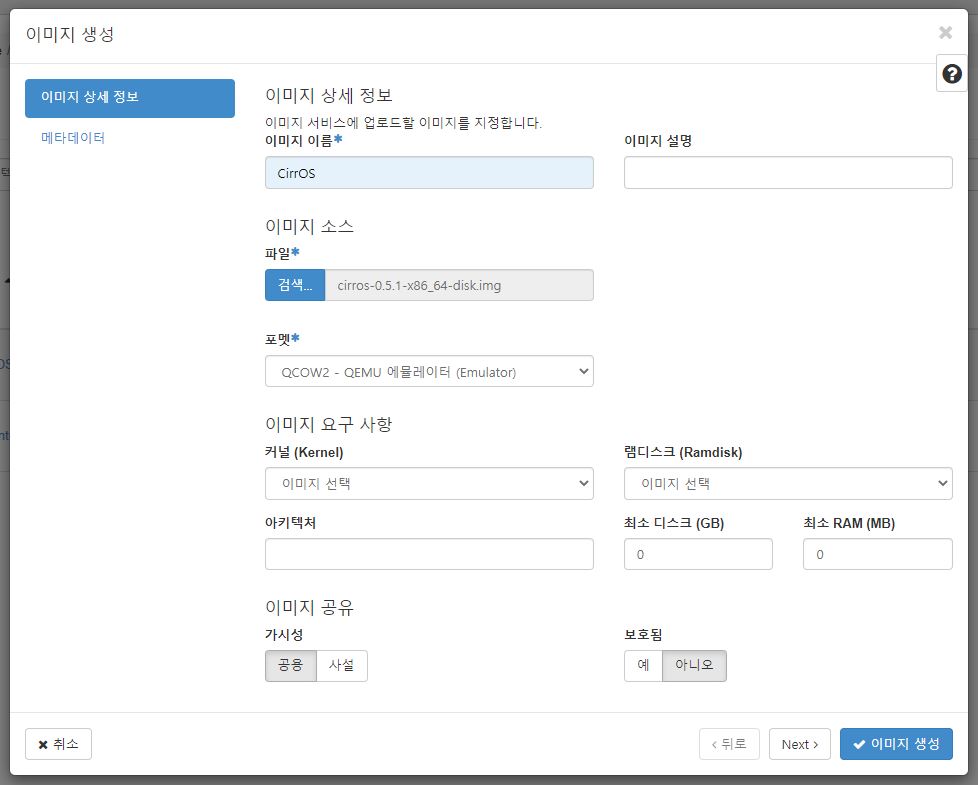The image size is (978, 785).
Task: Click the 검색... file browse button
Action: click(295, 285)
